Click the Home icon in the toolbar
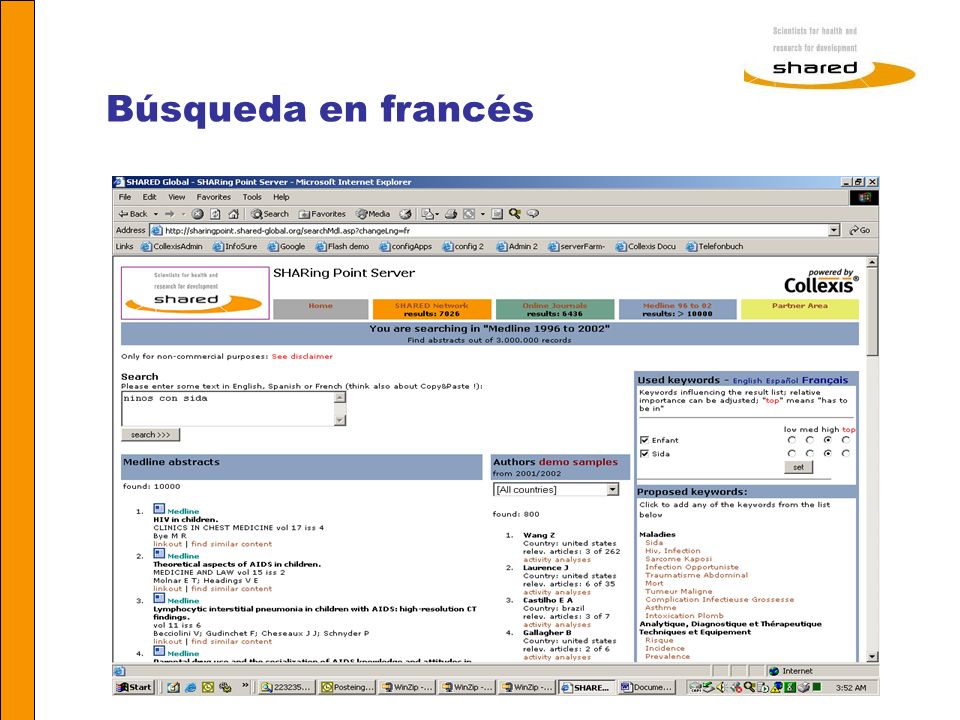960x720 pixels. 233,214
